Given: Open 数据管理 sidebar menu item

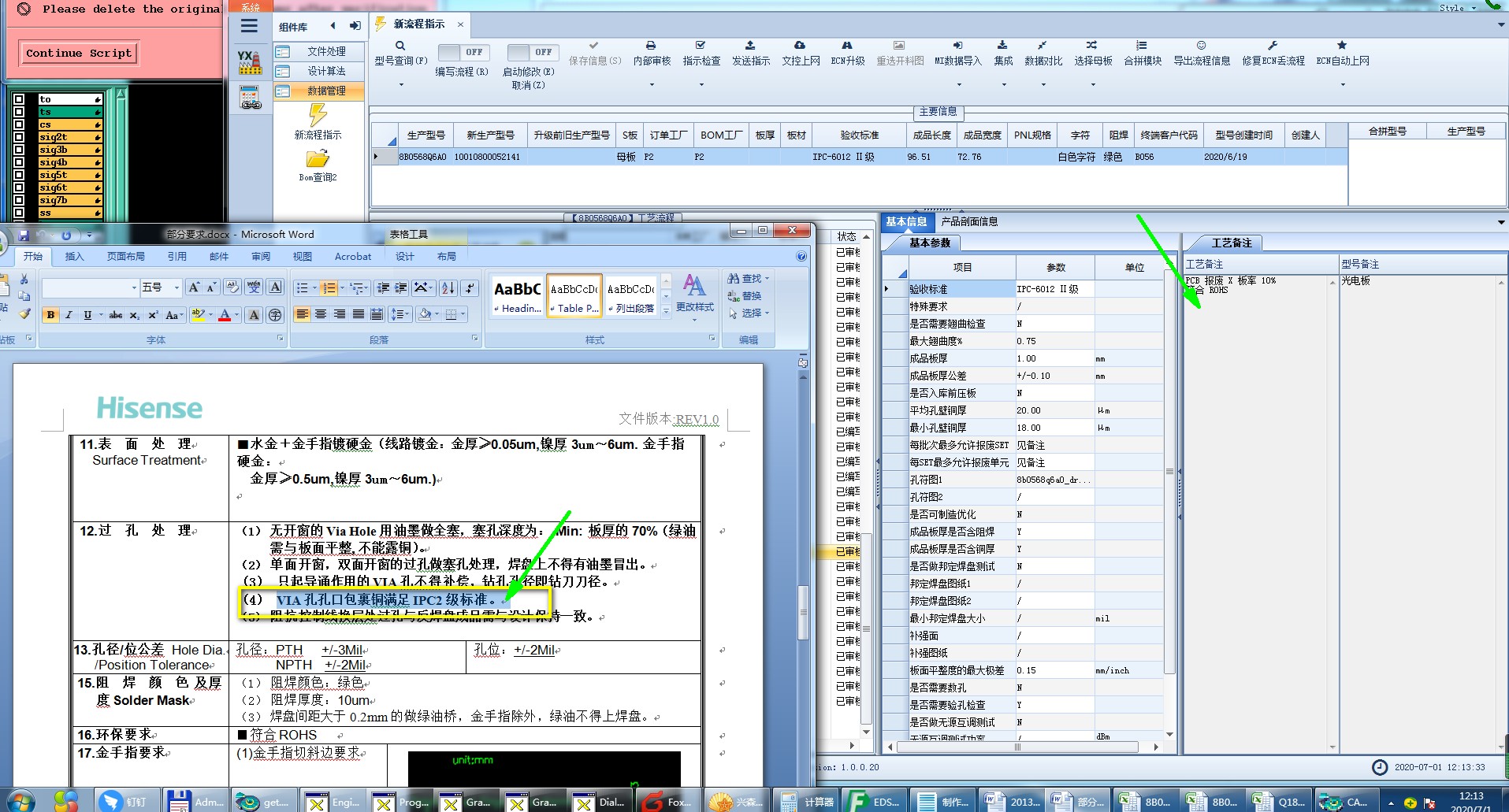Looking at the screenshot, I should [x=319, y=91].
